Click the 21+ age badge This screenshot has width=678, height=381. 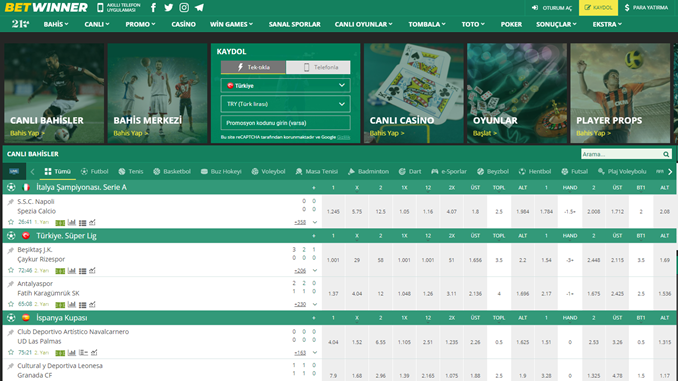[20, 24]
